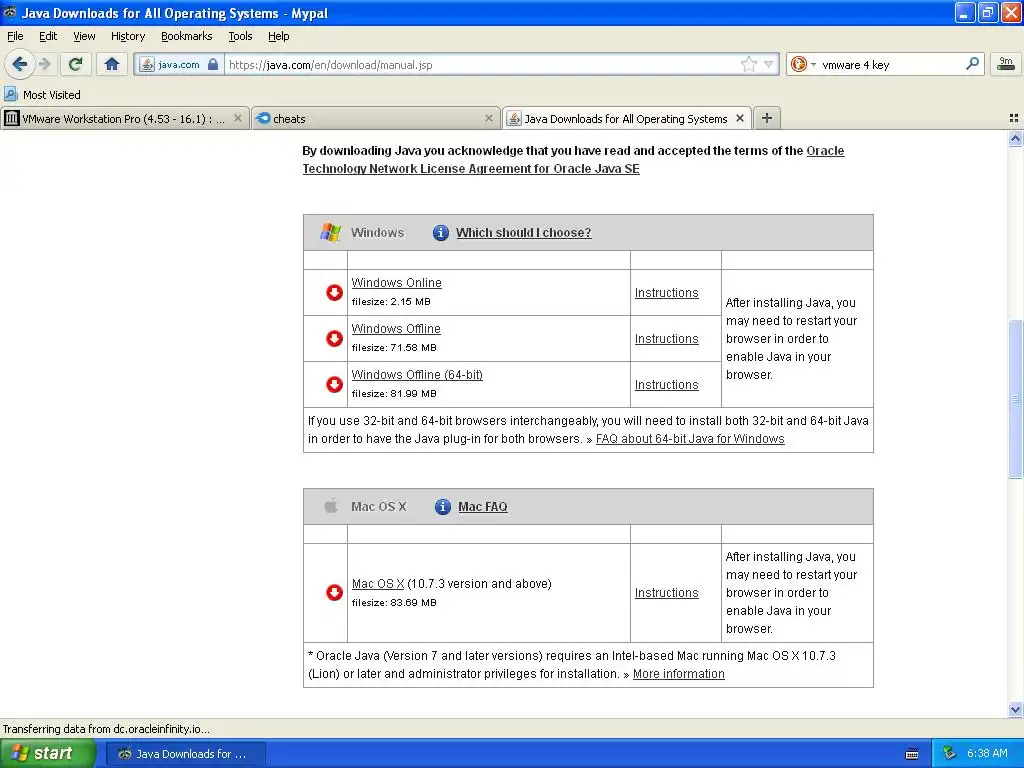
Task: Click the red download icon for Windows Offline
Action: tap(334, 338)
